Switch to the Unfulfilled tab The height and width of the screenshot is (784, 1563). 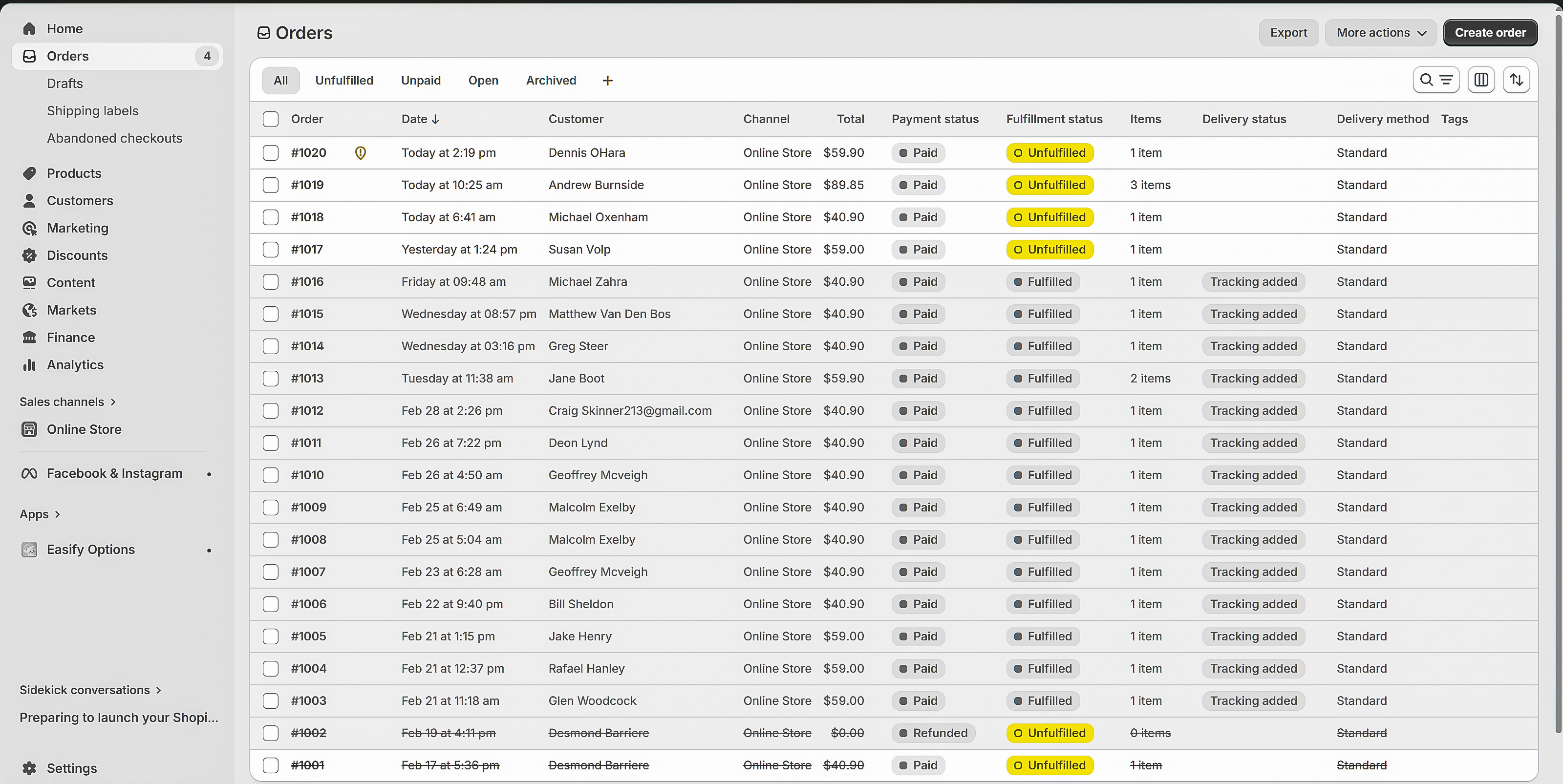tap(344, 81)
